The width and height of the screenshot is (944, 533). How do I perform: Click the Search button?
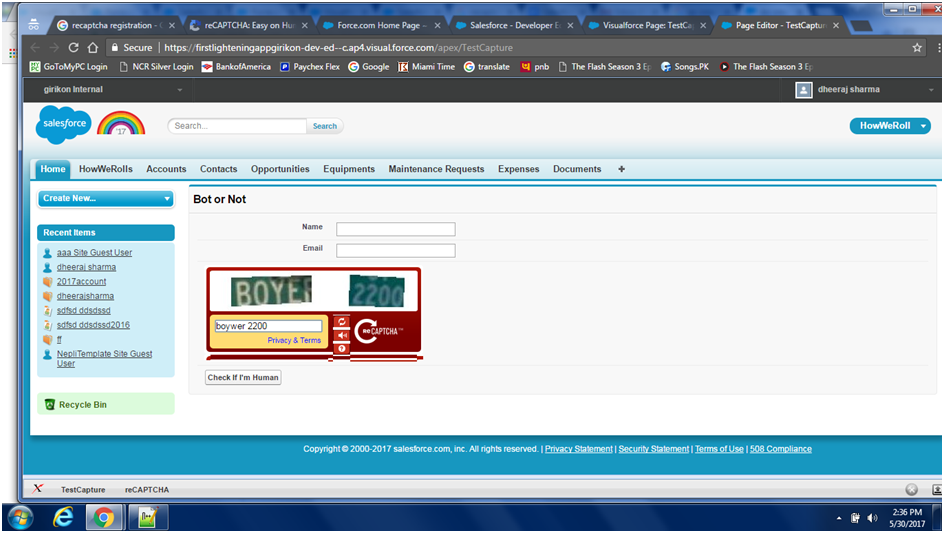point(324,126)
